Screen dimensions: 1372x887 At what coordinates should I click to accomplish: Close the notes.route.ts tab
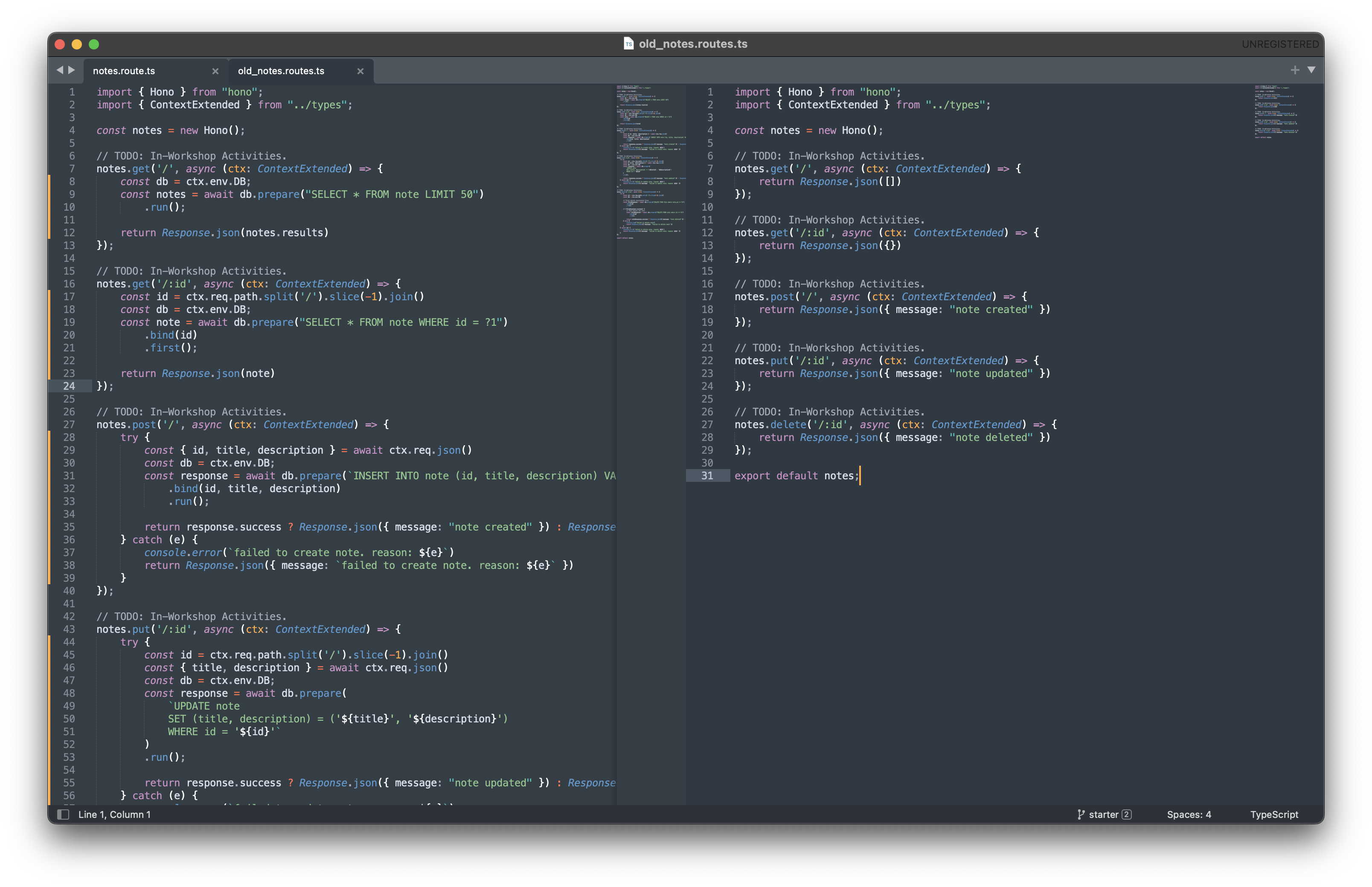click(215, 71)
